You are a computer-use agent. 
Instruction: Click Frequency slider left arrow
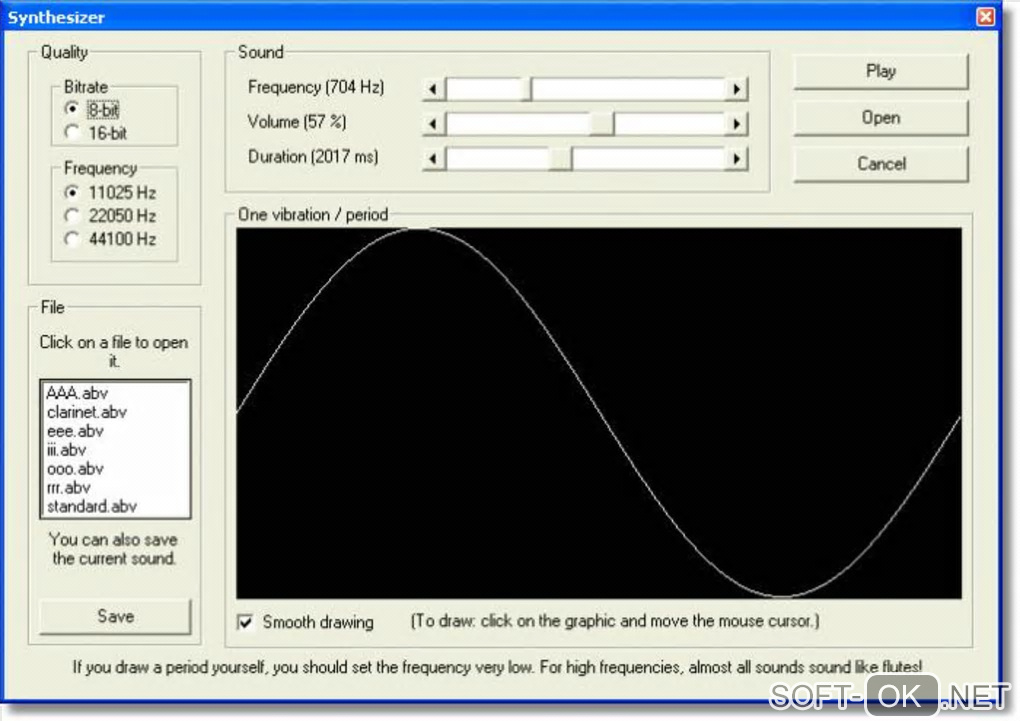pyautogui.click(x=434, y=88)
